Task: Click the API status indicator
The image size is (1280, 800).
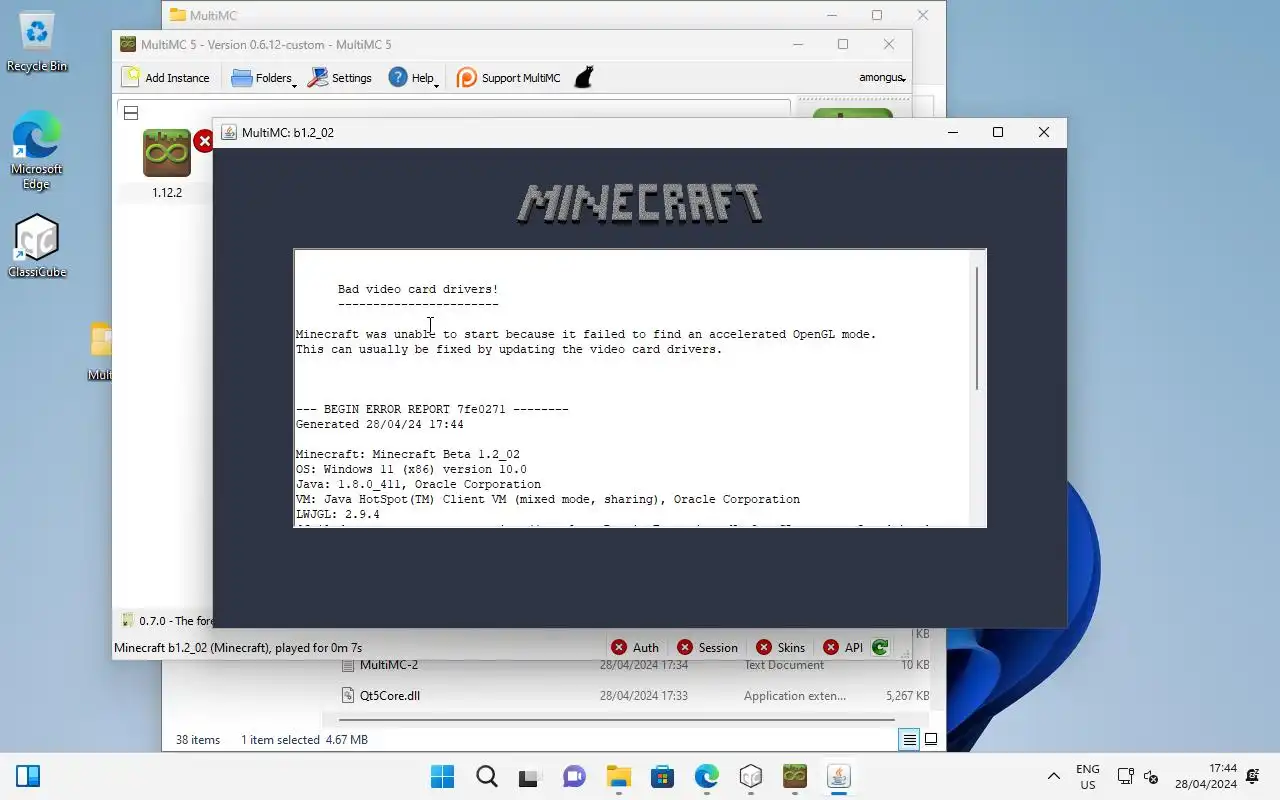Action: click(843, 647)
